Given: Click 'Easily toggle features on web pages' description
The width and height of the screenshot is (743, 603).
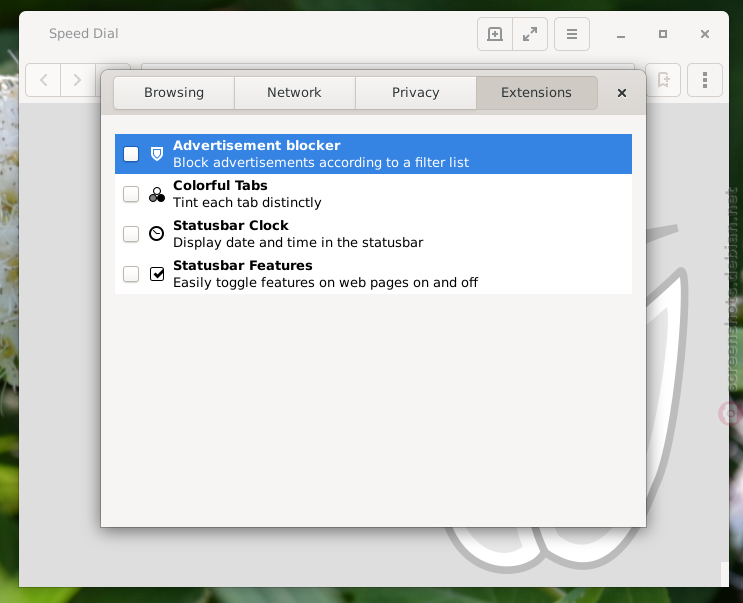Looking at the screenshot, I should [x=326, y=282].
